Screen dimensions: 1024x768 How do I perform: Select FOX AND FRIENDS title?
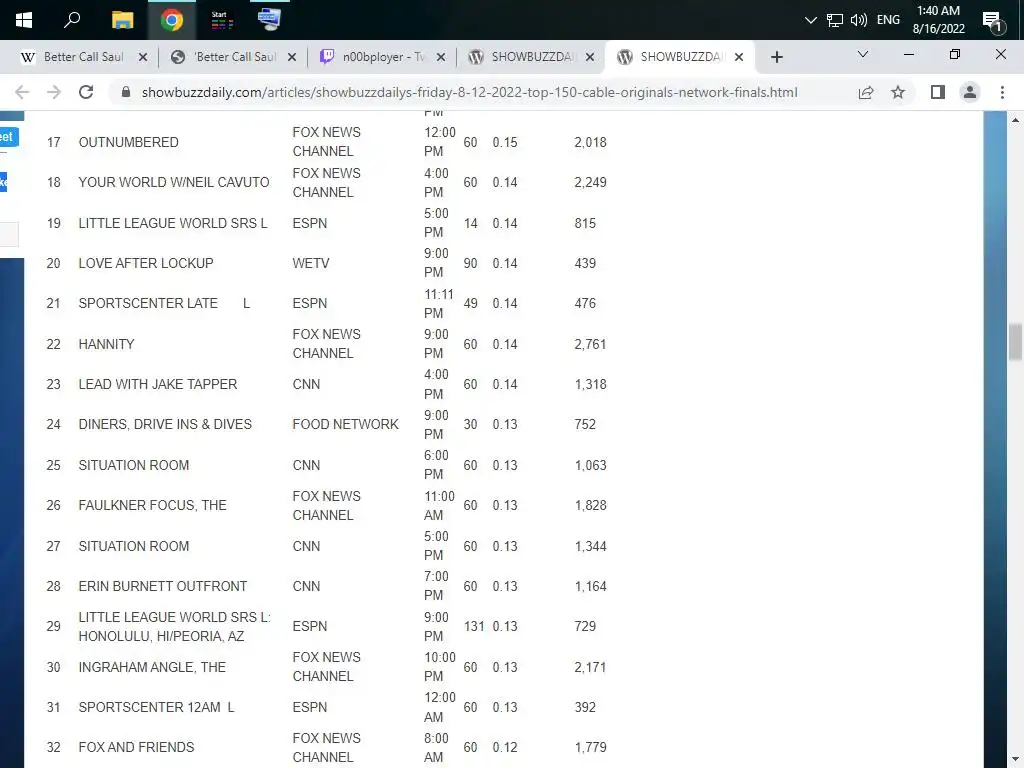click(x=136, y=747)
